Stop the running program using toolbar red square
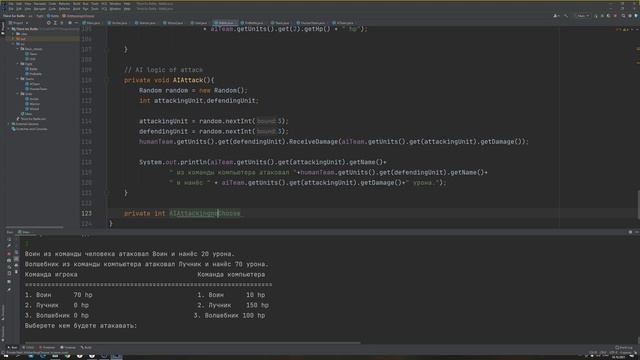Screen dimensions: 640x360 pos(615,16)
